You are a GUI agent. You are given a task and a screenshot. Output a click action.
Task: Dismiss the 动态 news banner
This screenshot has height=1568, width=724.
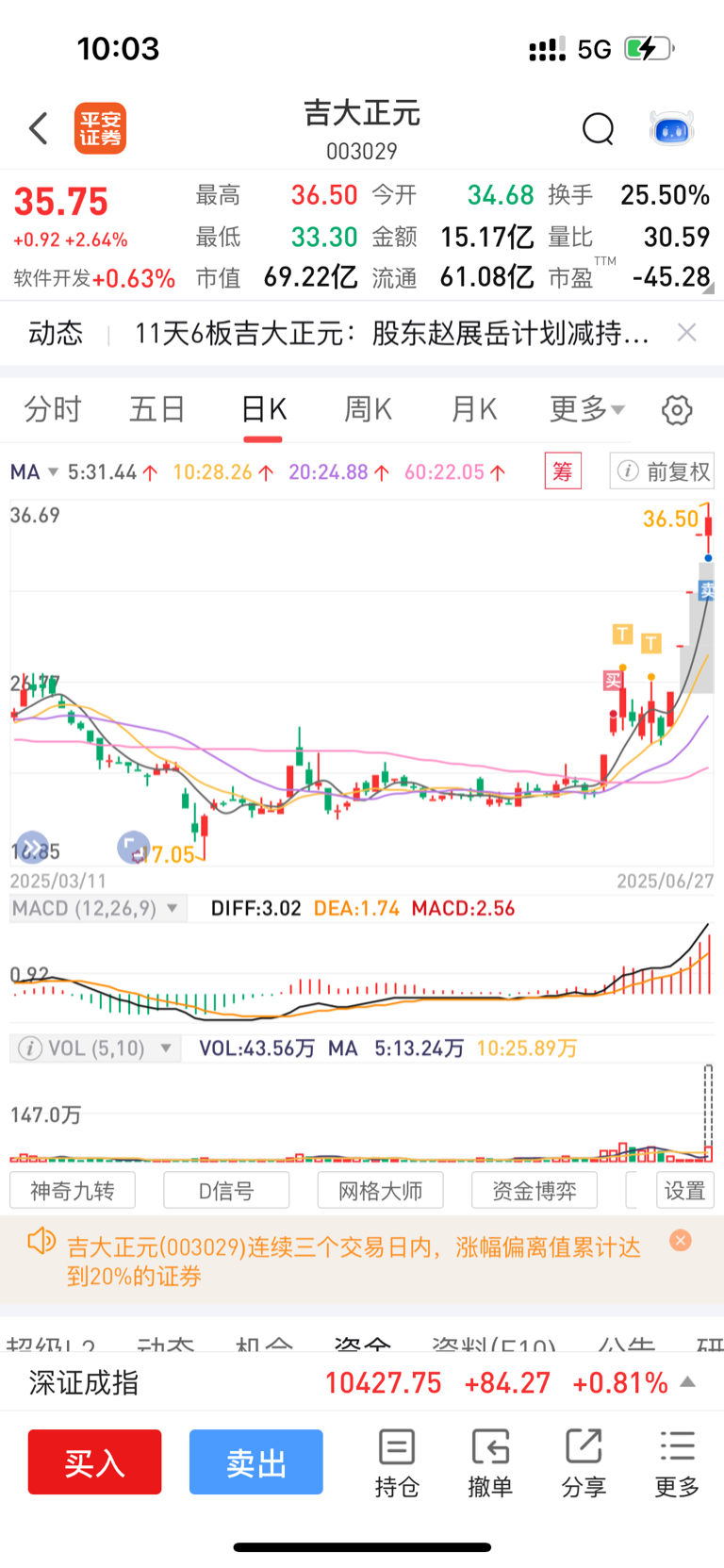pos(687,333)
